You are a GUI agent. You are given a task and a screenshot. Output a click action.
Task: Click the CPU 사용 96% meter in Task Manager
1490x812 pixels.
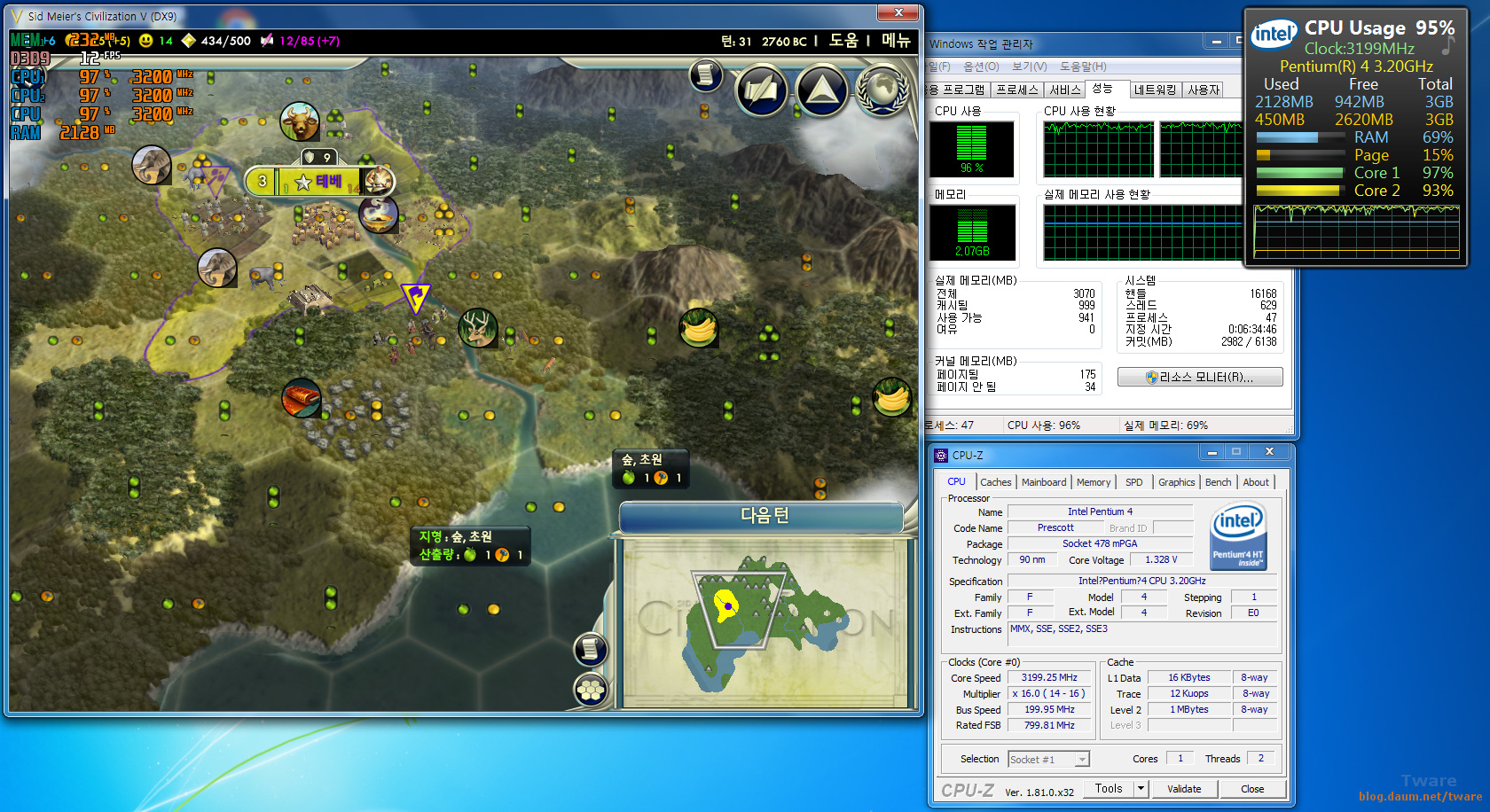tap(972, 149)
